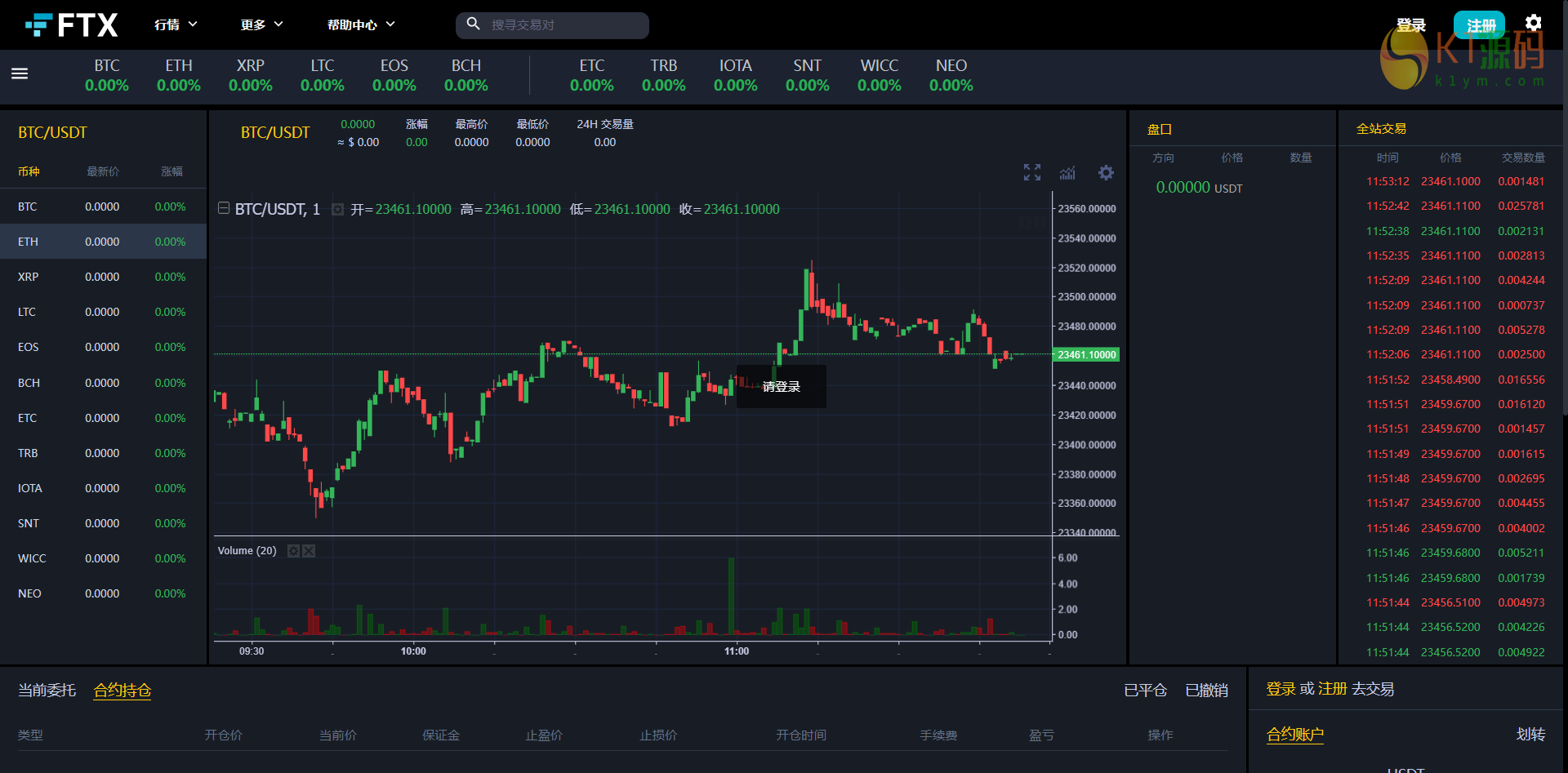This screenshot has height=773, width=1568.
Task: Click the 11:51:52 trade at 23458.4900
Action: pos(1455,380)
